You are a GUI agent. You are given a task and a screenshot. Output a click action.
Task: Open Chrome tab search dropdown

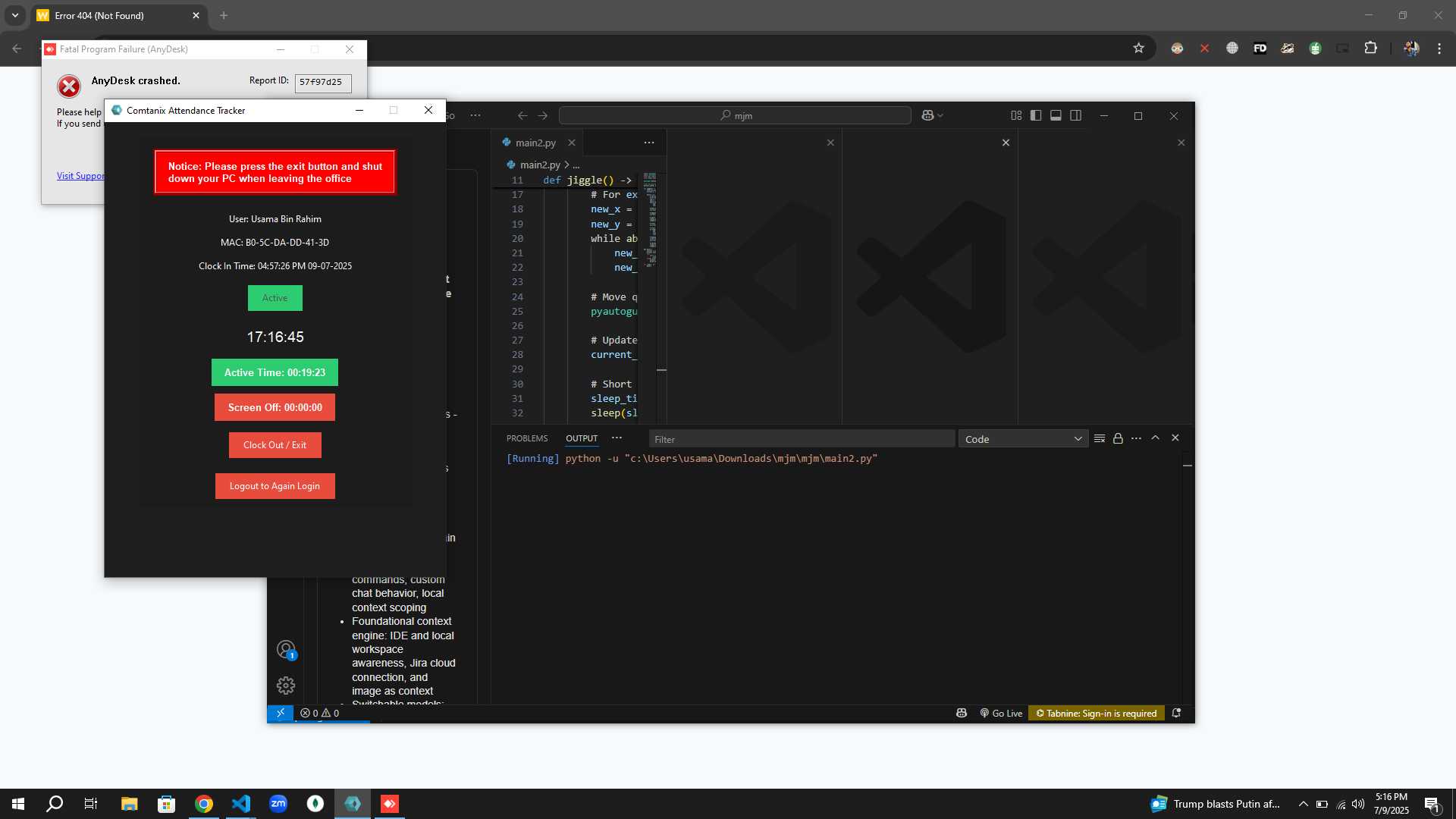tap(14, 15)
